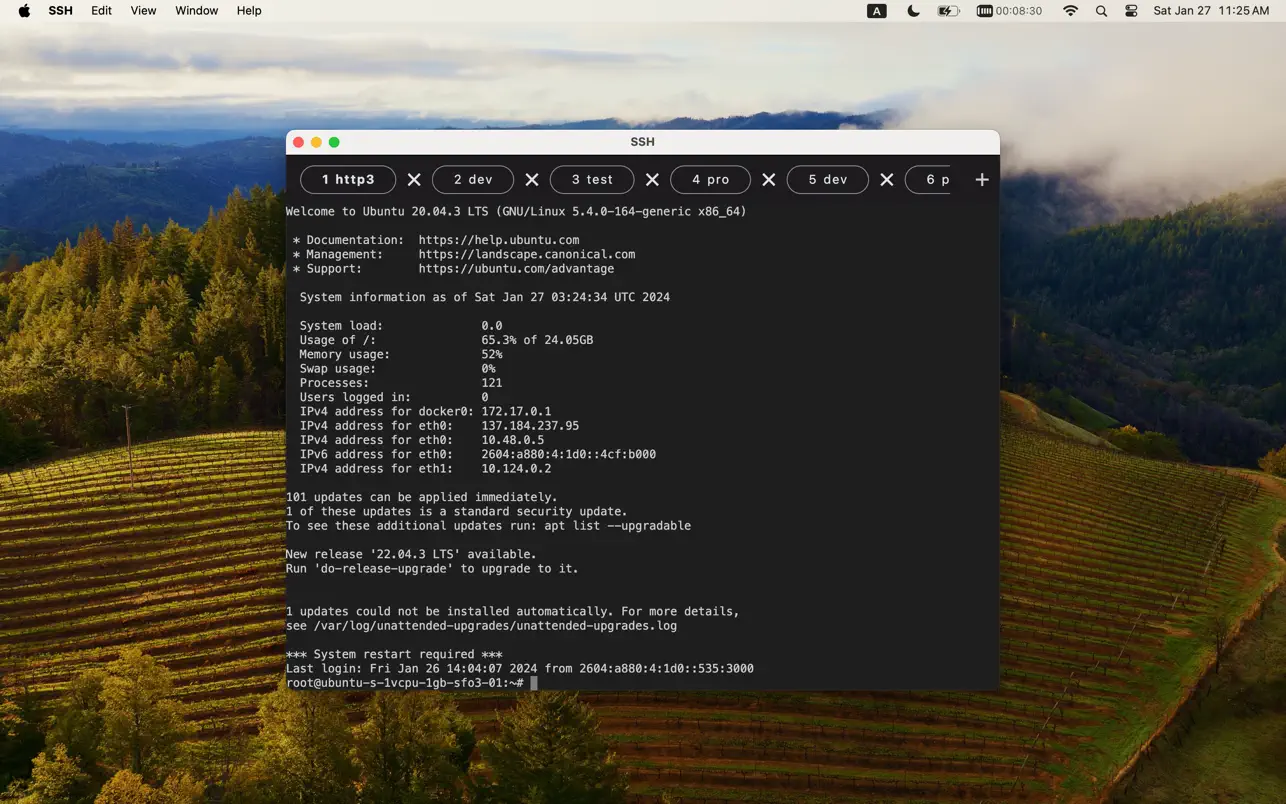Toggle the Do Not Disturb moon icon
The height and width of the screenshot is (804, 1286).
click(x=911, y=11)
